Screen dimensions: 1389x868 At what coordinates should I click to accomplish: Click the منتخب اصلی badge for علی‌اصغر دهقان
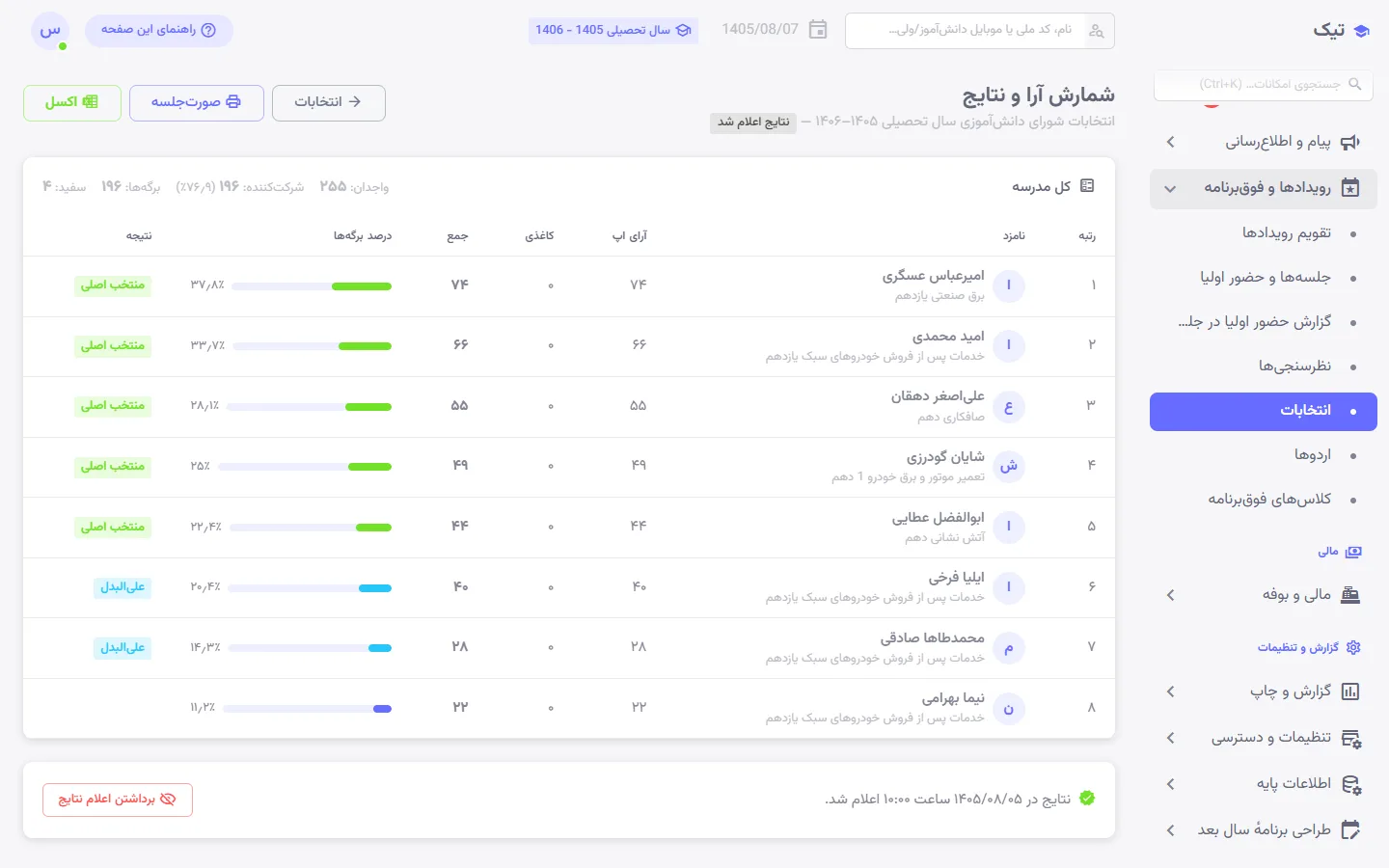pos(113,406)
